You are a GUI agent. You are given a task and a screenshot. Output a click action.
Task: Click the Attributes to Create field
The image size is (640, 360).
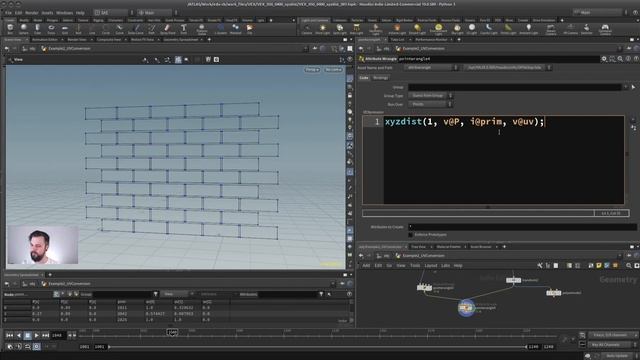[x=522, y=227]
